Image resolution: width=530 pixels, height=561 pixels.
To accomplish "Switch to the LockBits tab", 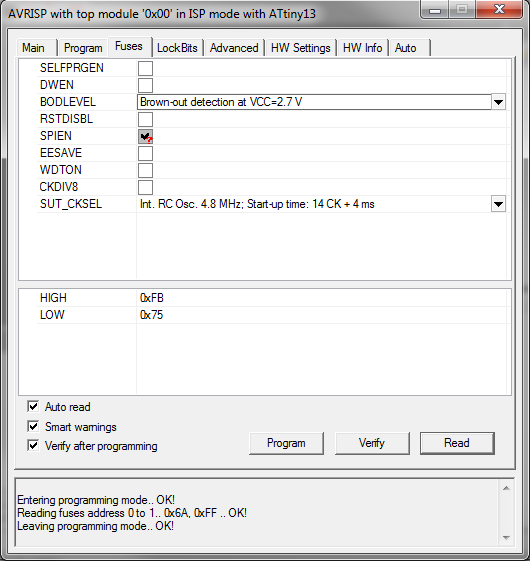I will tap(178, 48).
